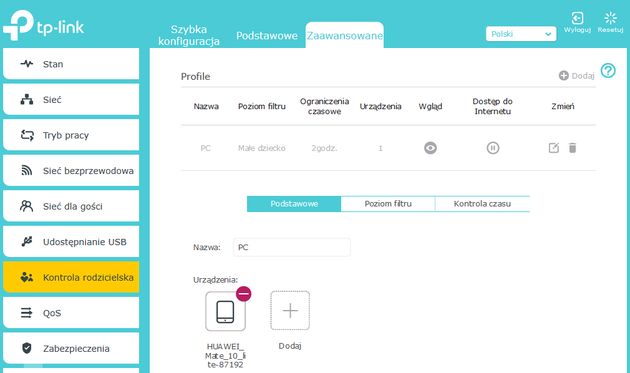Click the Urządzenia column header
The height and width of the screenshot is (373, 630).
pos(380,106)
